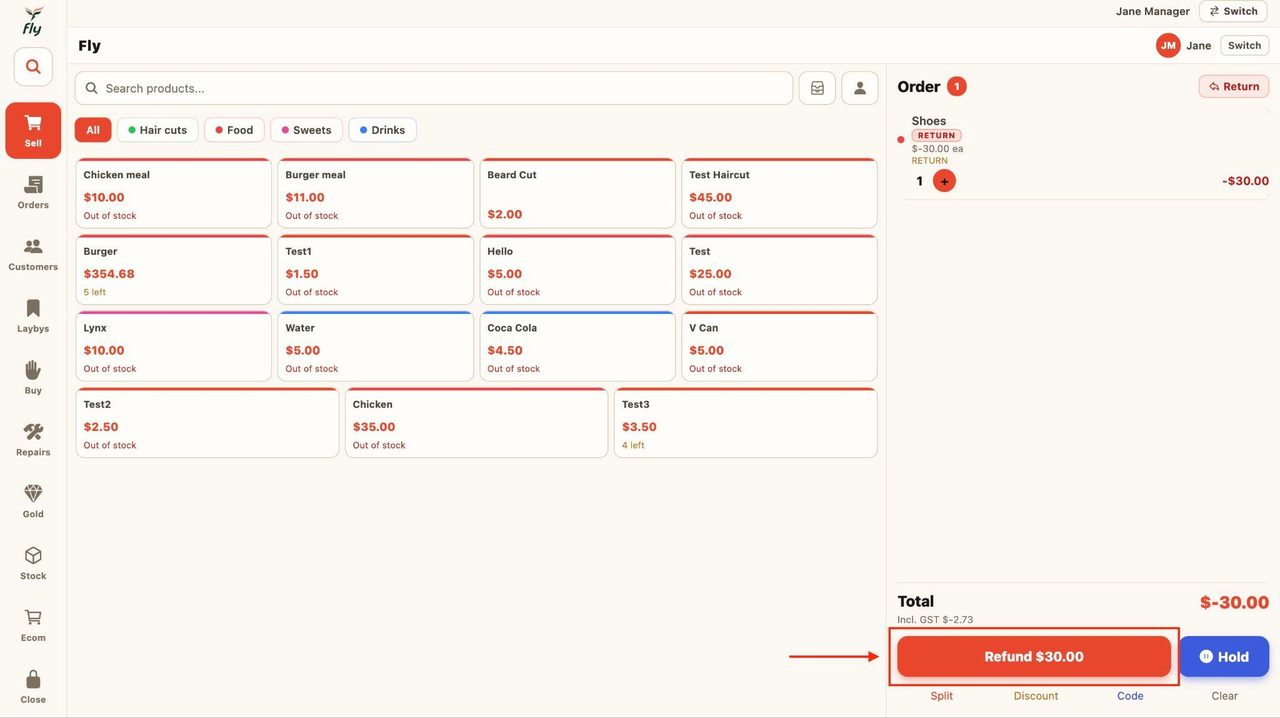This screenshot has width=1280, height=718.
Task: Click the order count badge
Action: [x=957, y=86]
